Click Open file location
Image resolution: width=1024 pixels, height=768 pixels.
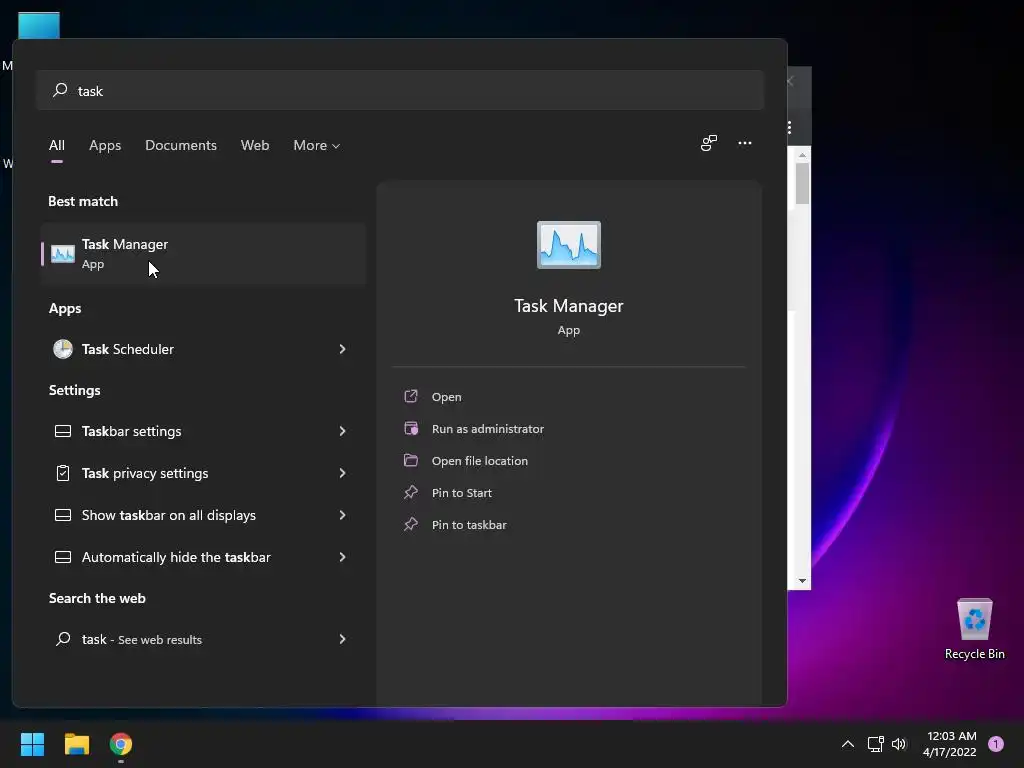(480, 461)
